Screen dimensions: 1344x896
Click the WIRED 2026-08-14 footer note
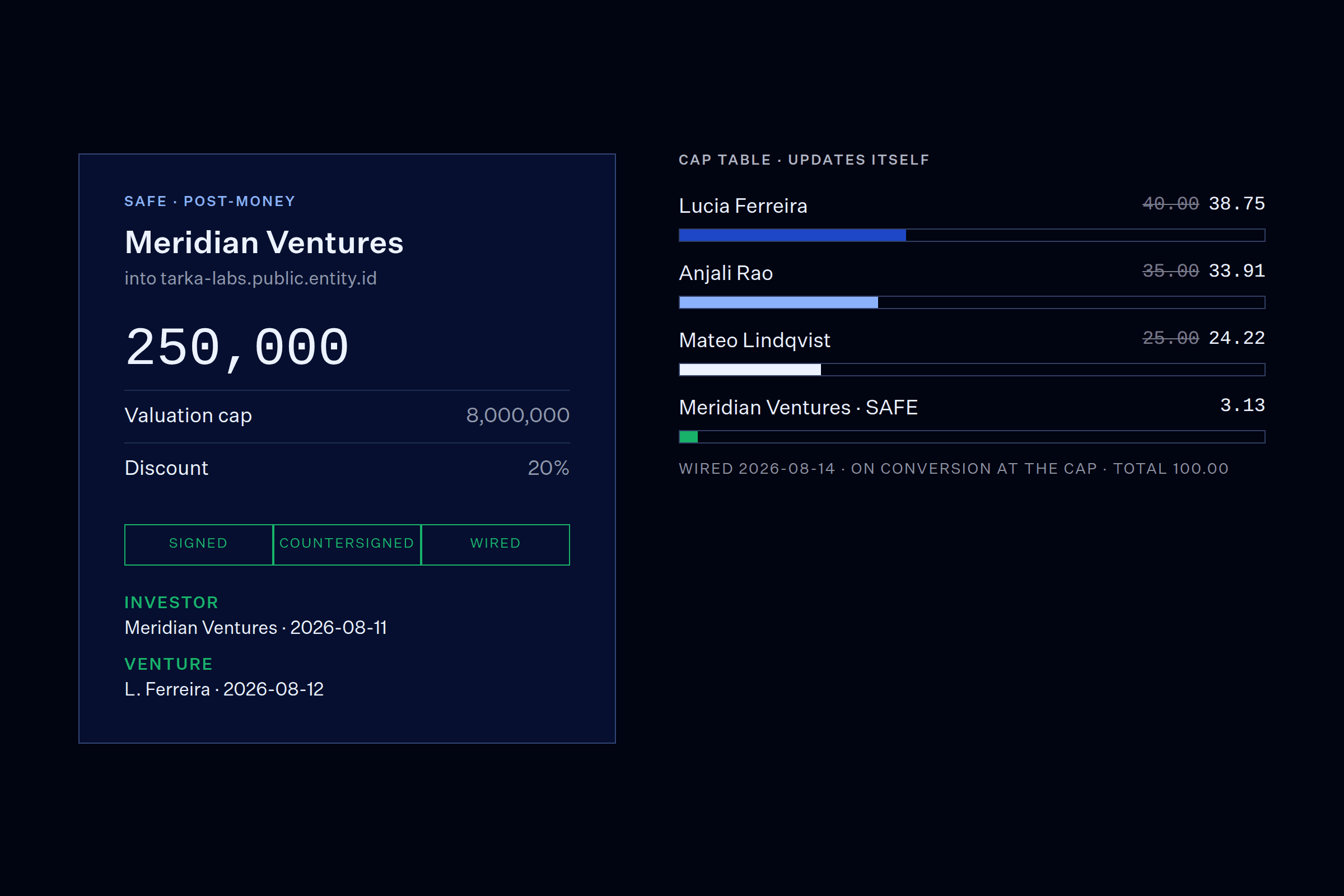954,469
